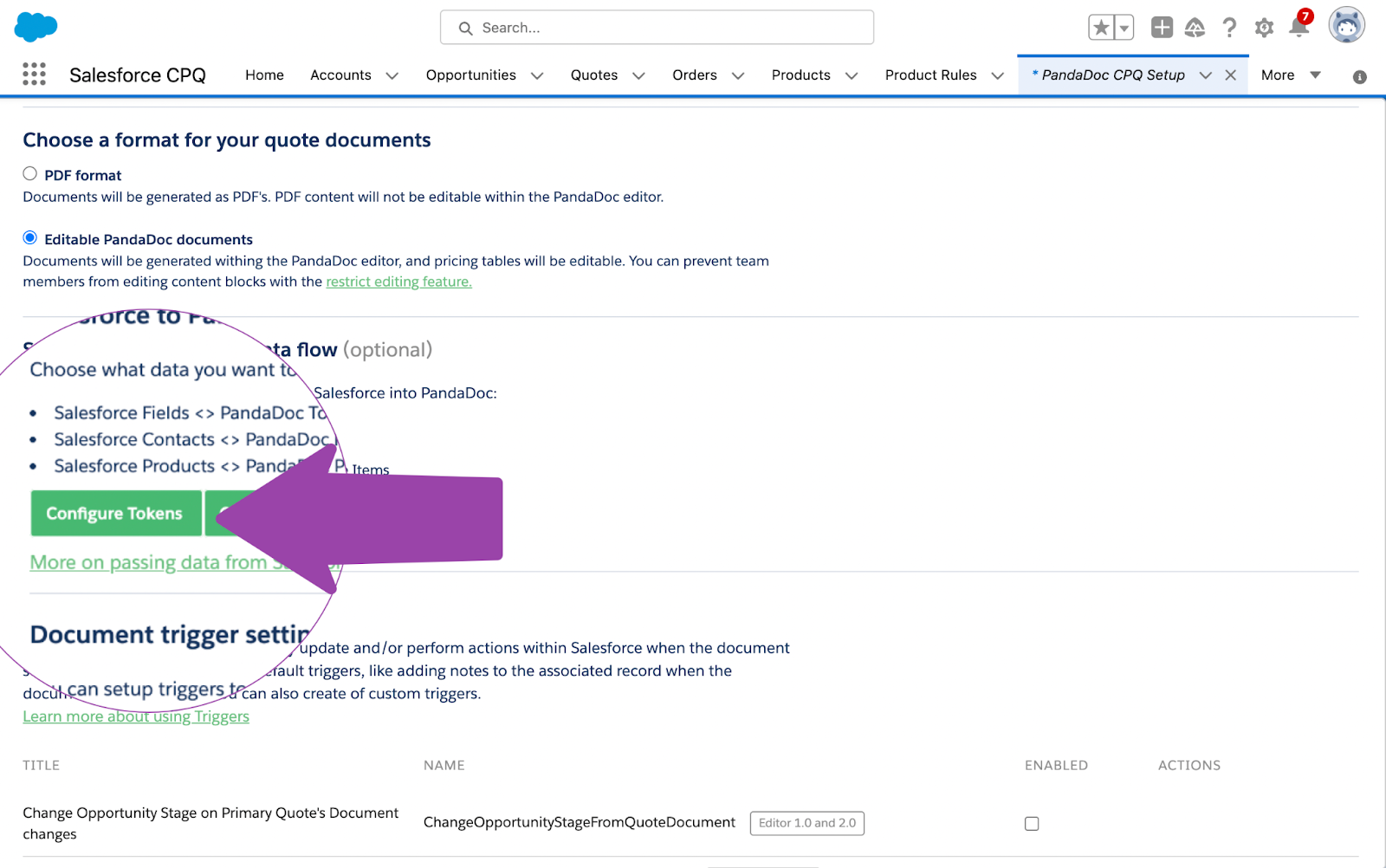The image size is (1386, 868).
Task: Open the user profile avatar
Action: coord(1347,25)
